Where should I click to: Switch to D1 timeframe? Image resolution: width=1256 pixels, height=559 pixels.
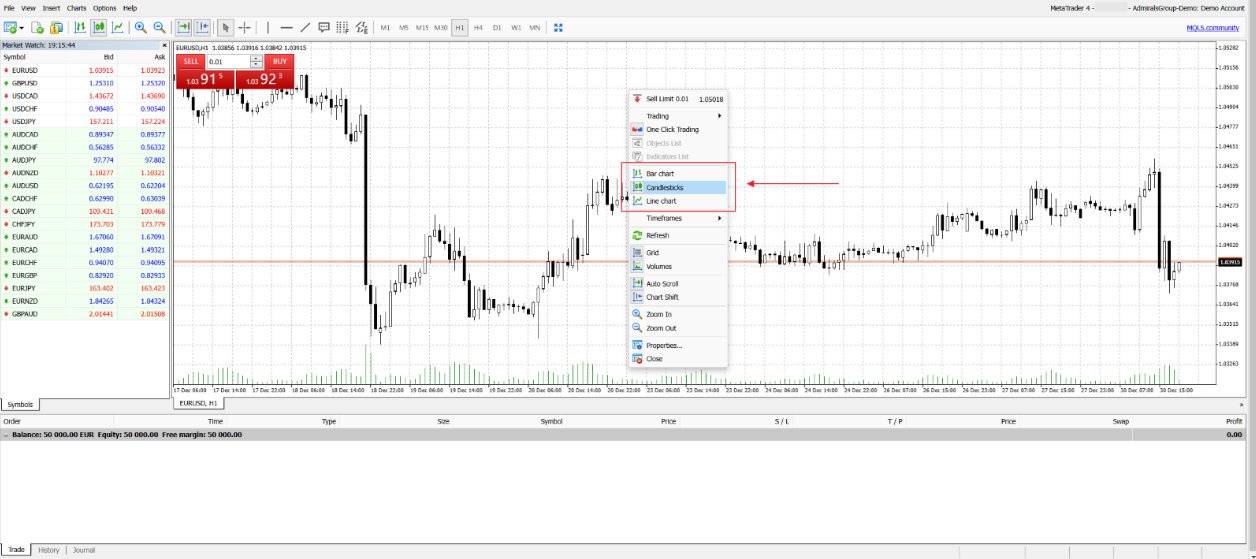click(x=497, y=28)
